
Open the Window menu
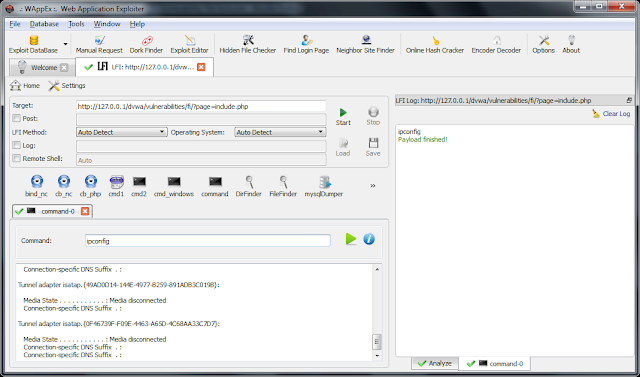click(x=107, y=24)
